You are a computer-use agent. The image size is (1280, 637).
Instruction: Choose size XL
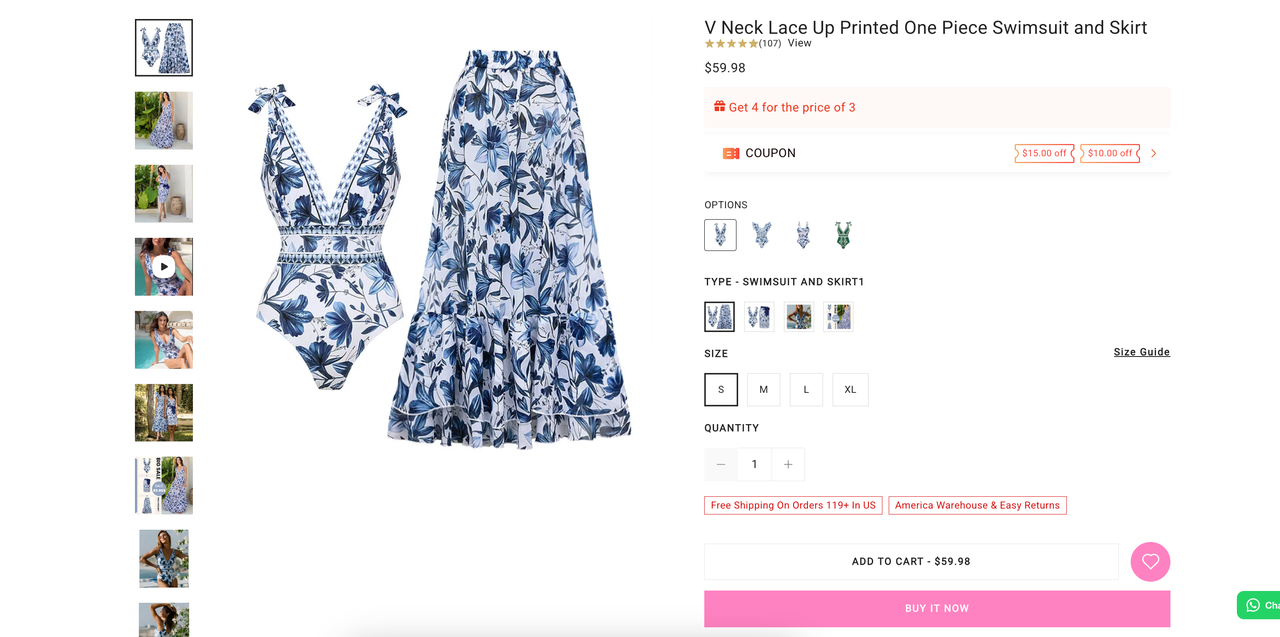[x=850, y=389]
